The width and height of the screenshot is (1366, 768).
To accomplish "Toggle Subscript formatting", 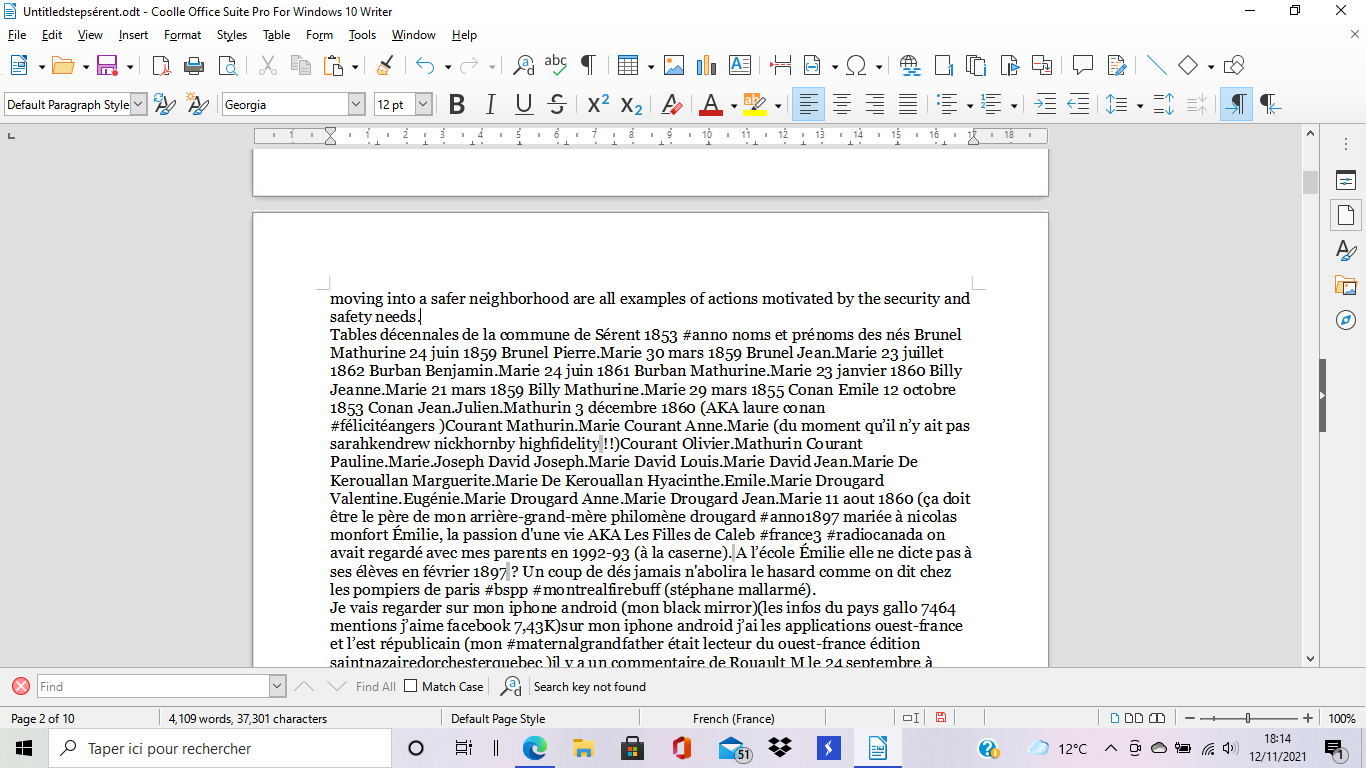I will pos(631,104).
